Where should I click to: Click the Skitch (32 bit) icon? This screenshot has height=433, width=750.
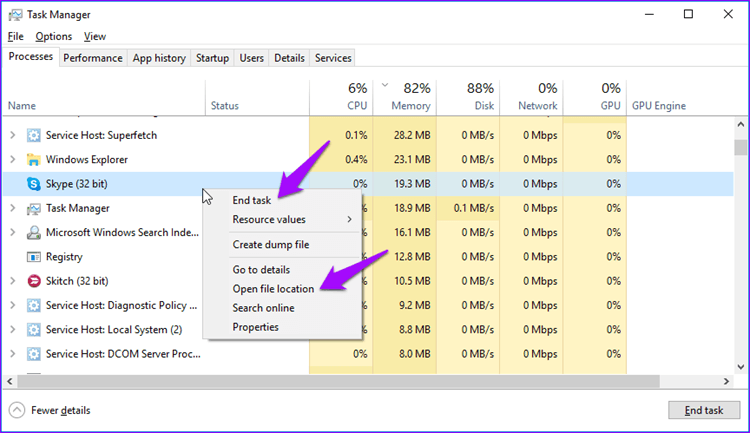click(33, 281)
